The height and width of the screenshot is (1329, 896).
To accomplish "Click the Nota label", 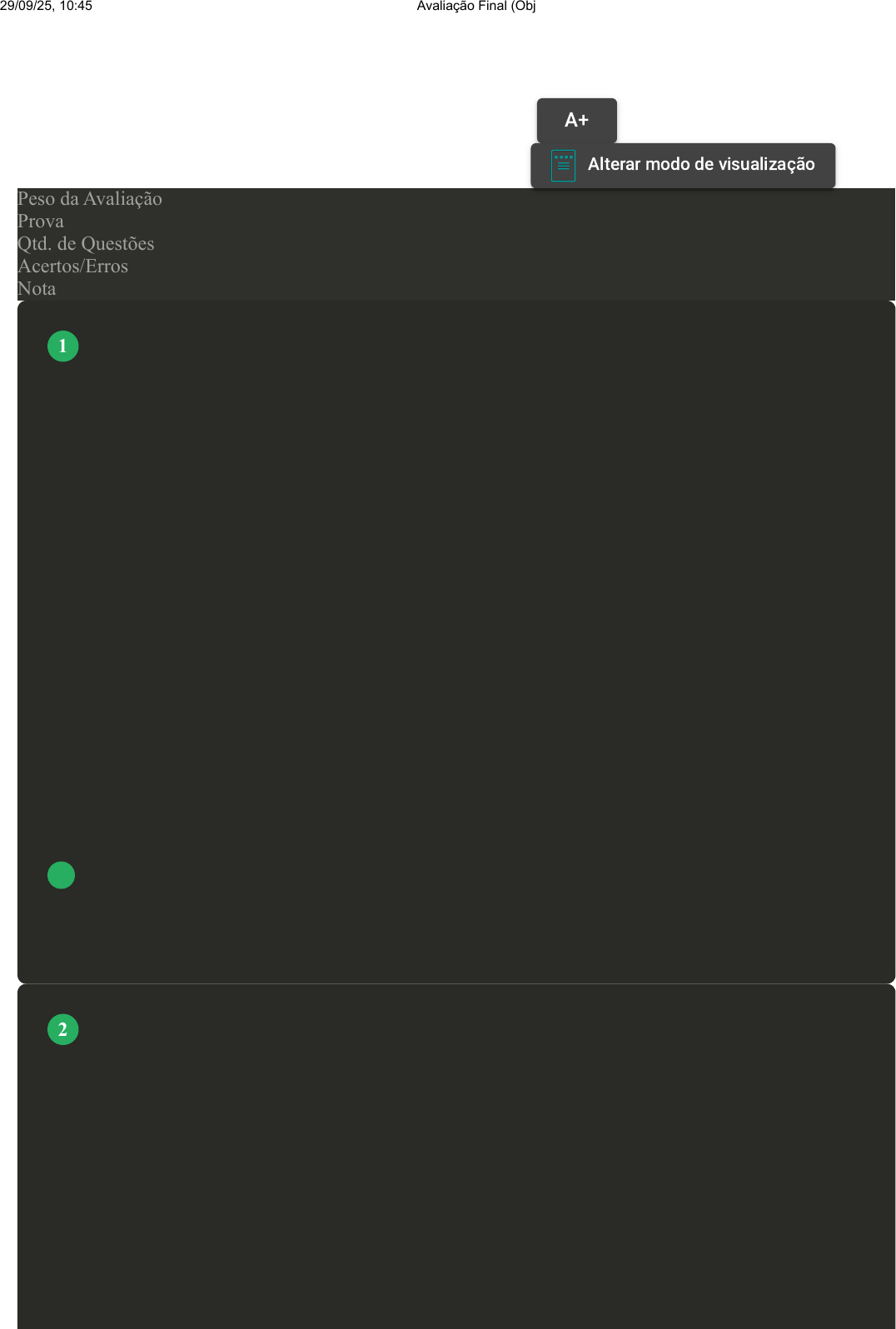I will tap(37, 289).
